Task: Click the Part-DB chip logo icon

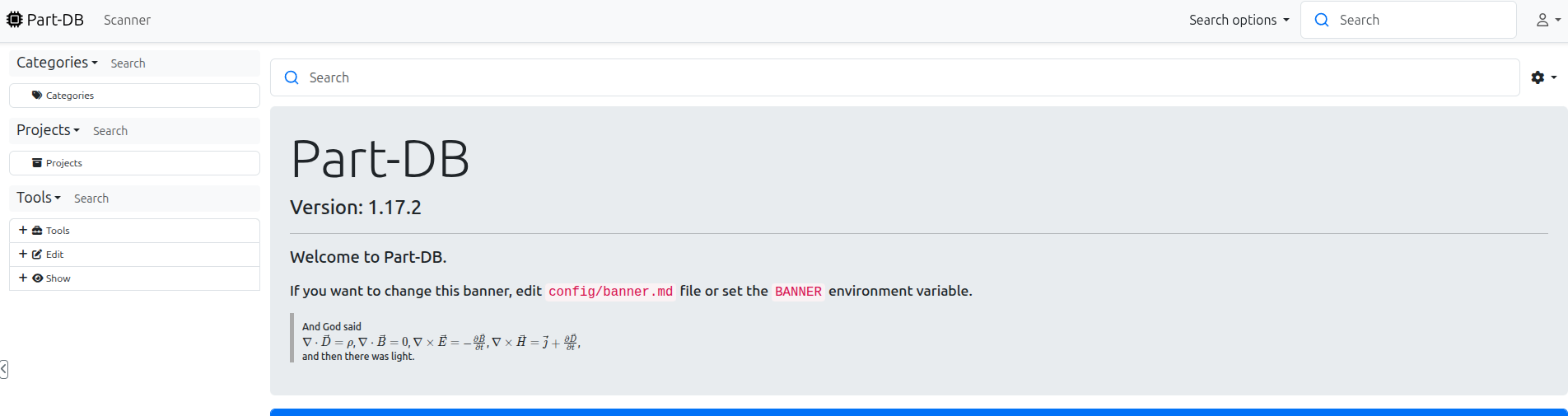Action: [x=15, y=20]
